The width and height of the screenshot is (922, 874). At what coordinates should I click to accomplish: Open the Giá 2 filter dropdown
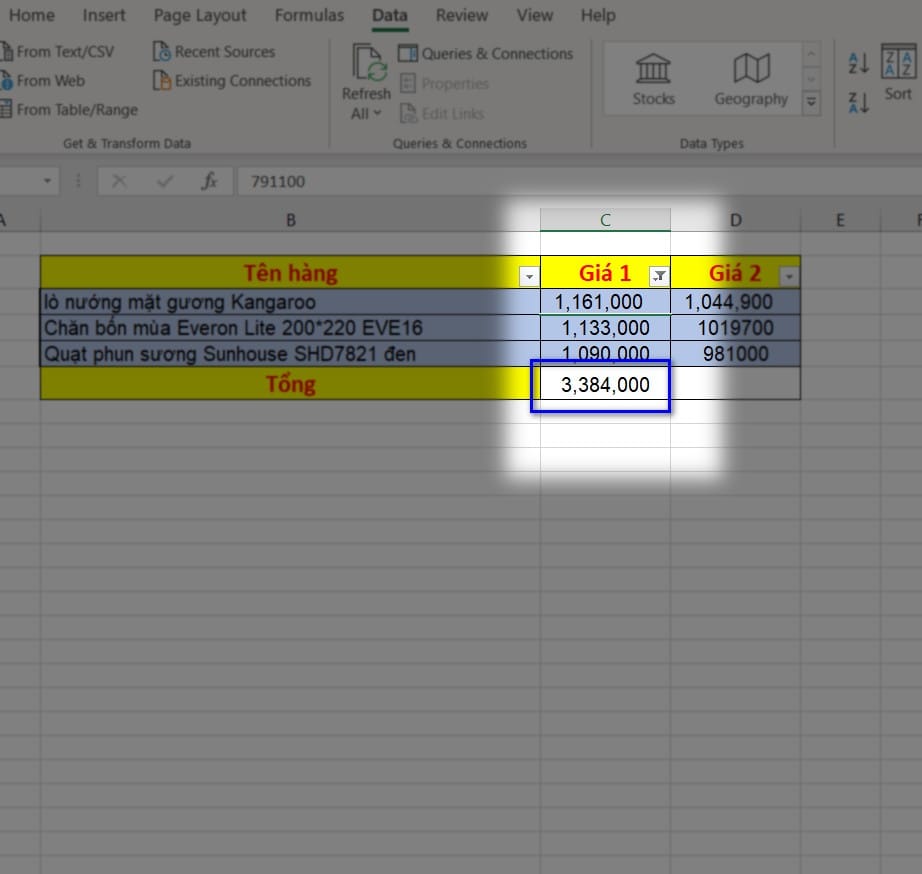pos(789,276)
